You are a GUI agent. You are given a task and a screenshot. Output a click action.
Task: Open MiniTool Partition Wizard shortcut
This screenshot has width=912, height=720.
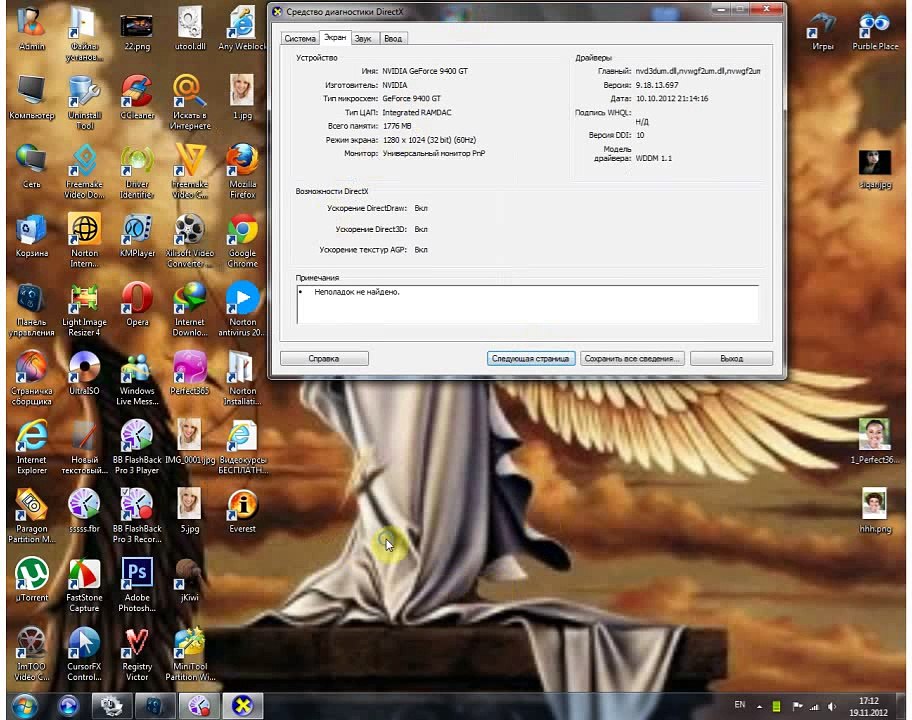(190, 653)
